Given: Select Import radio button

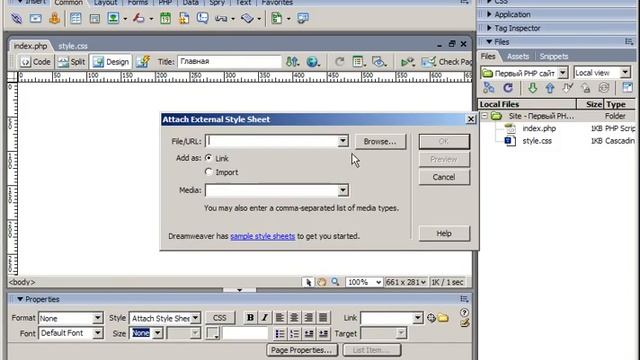Looking at the screenshot, I should (209, 172).
